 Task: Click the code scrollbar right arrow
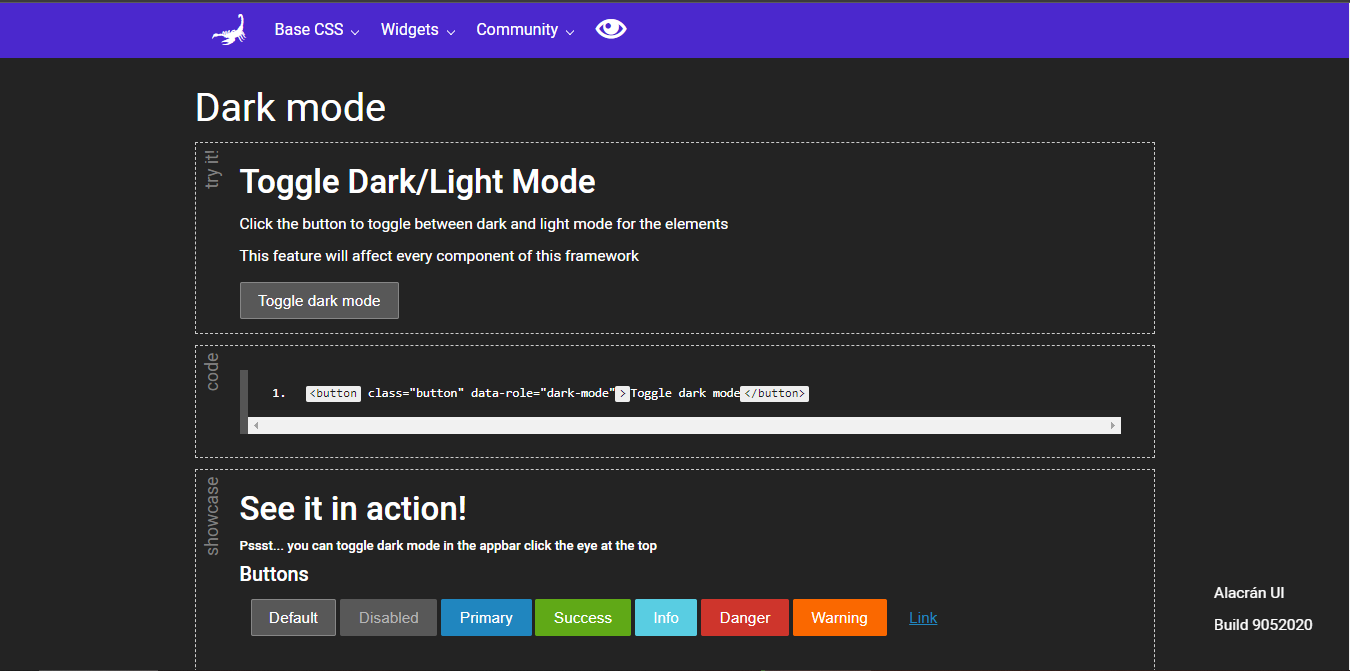click(1113, 425)
